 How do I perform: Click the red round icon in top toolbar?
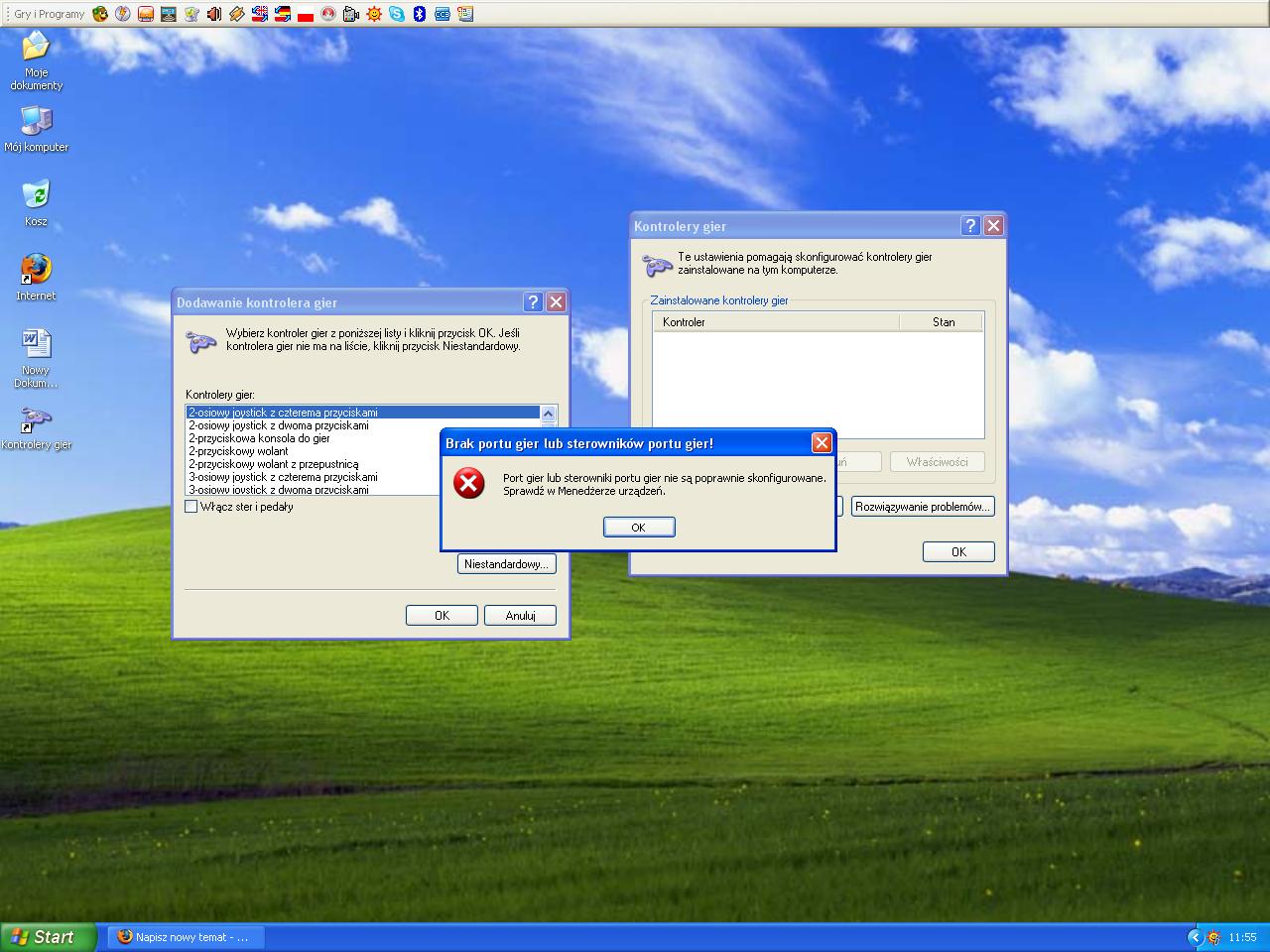tap(328, 14)
